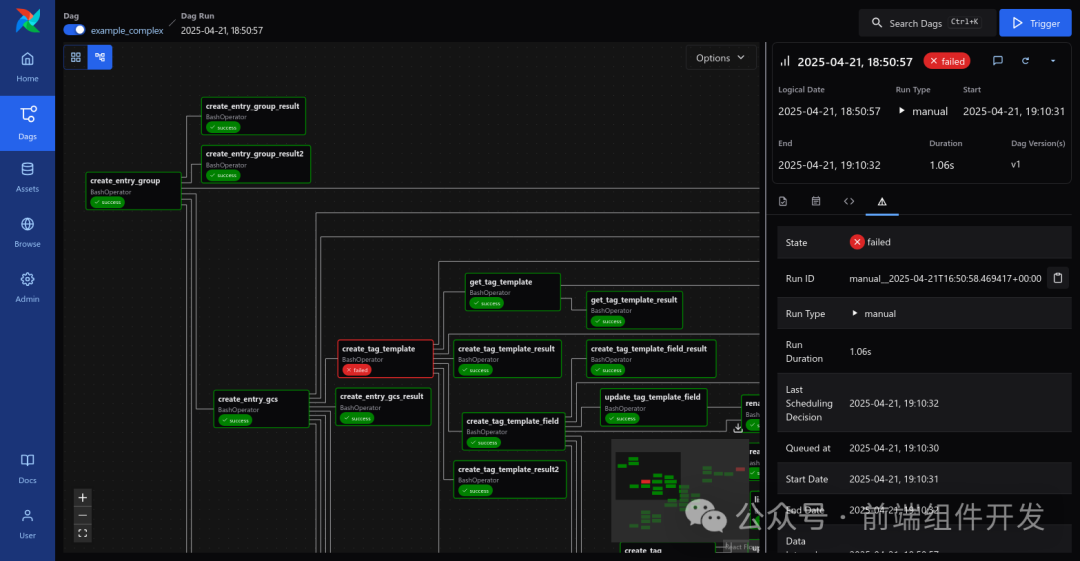Toggle the example_complex dag pause switch
1080x561 pixels.
point(74,30)
